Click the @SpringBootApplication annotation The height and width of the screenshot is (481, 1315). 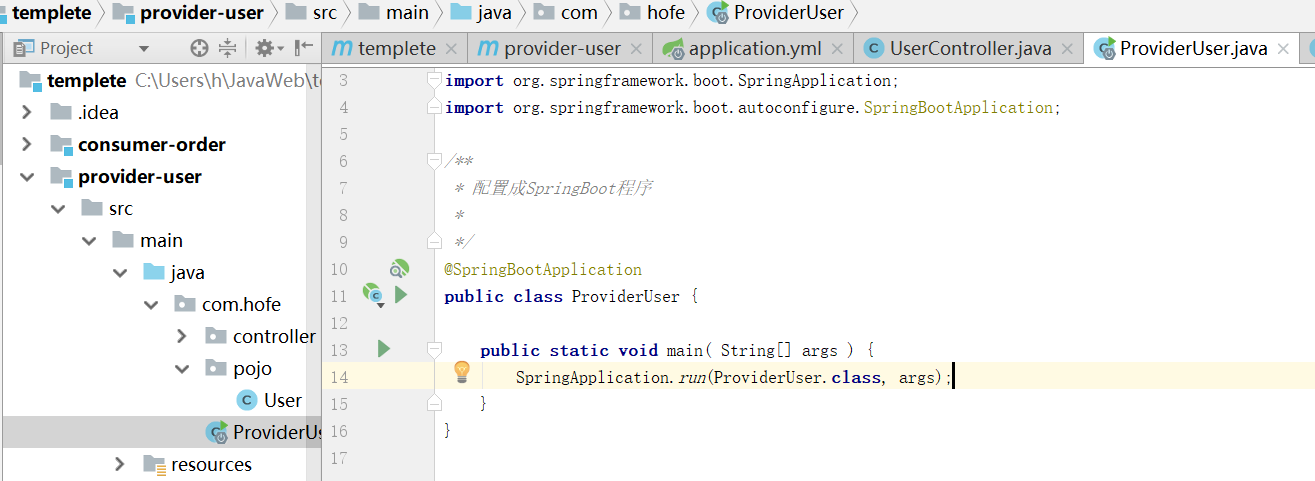pos(543,269)
